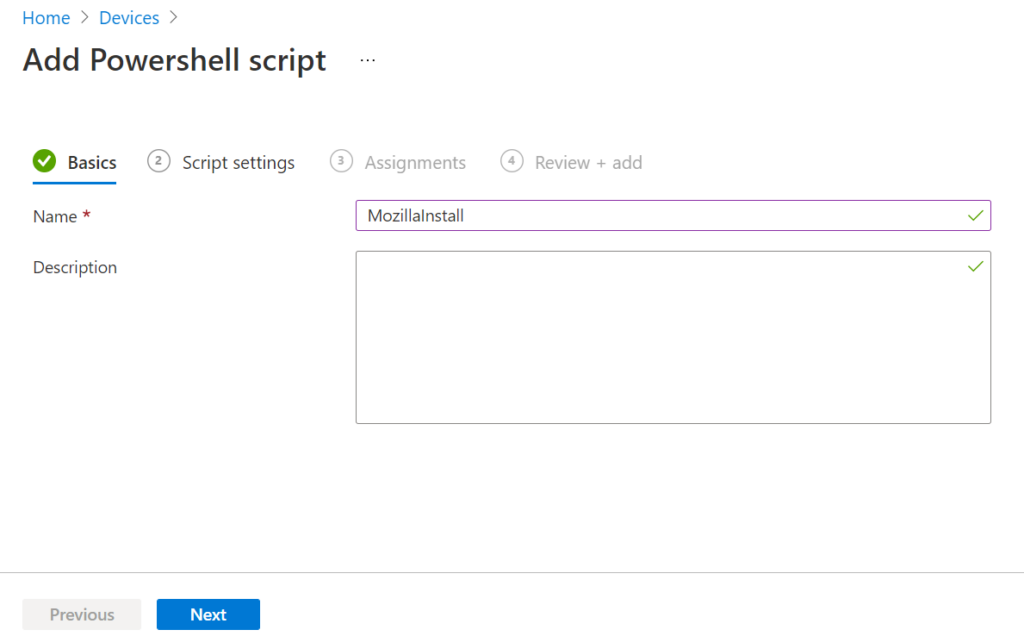Click the green validation check in Name field

pyautogui.click(x=976, y=215)
